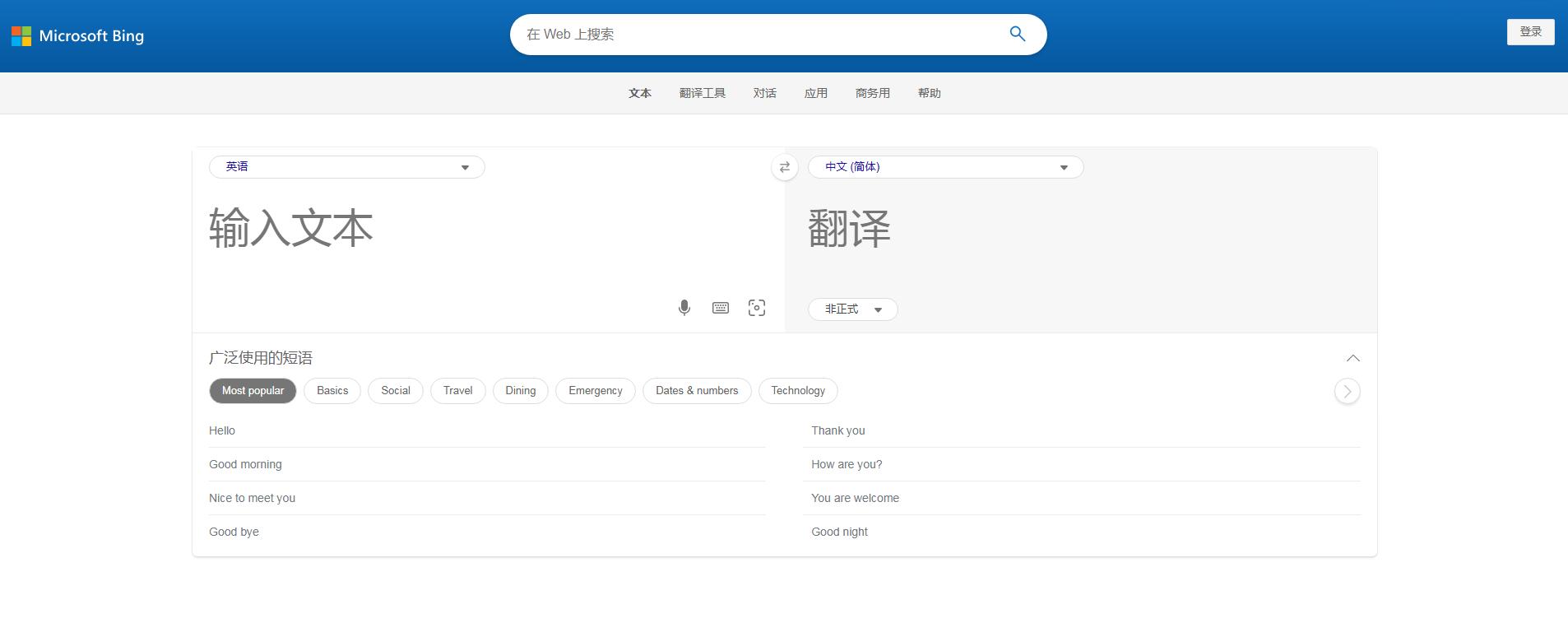Viewport: 1568px width, 637px height.
Task: Collapse the widely used phrases section
Action: [x=1352, y=358]
